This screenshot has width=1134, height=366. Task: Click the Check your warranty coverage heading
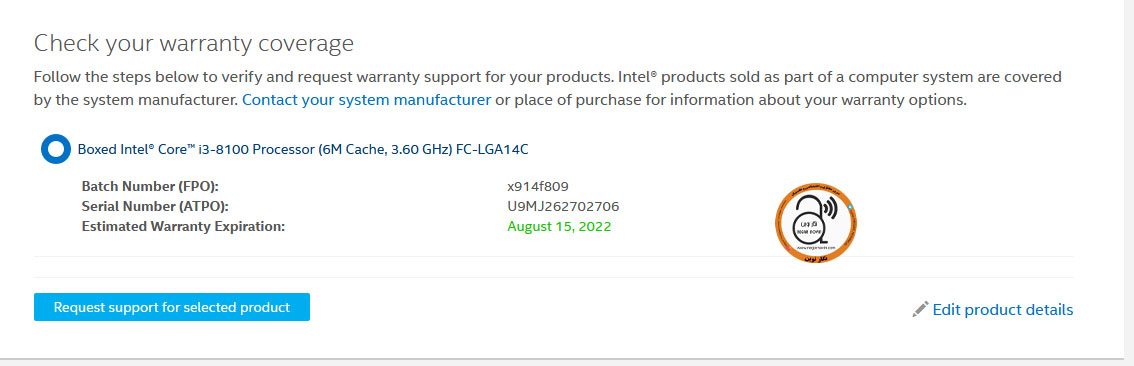[194, 43]
